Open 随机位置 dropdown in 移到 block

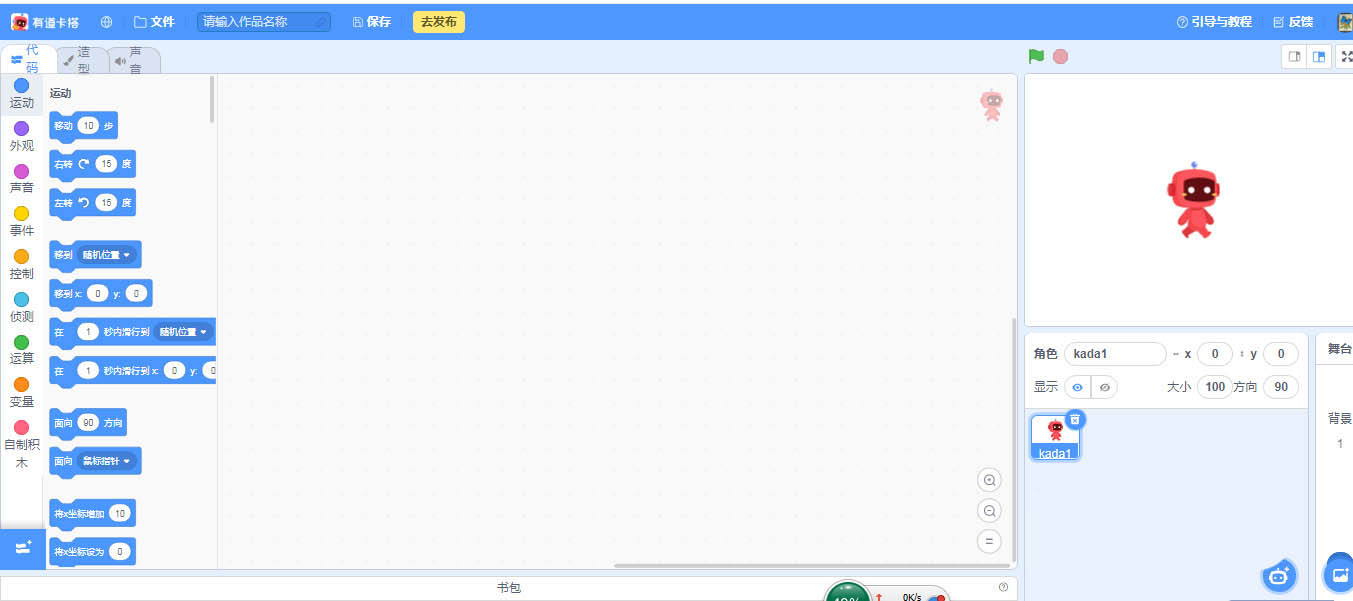pyautogui.click(x=106, y=255)
